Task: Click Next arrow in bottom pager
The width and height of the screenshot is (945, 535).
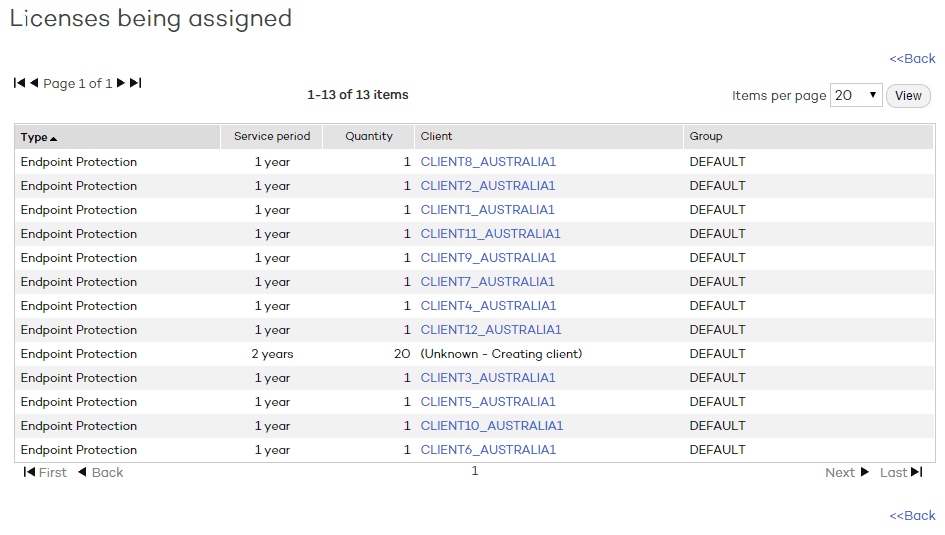Action: (x=847, y=472)
